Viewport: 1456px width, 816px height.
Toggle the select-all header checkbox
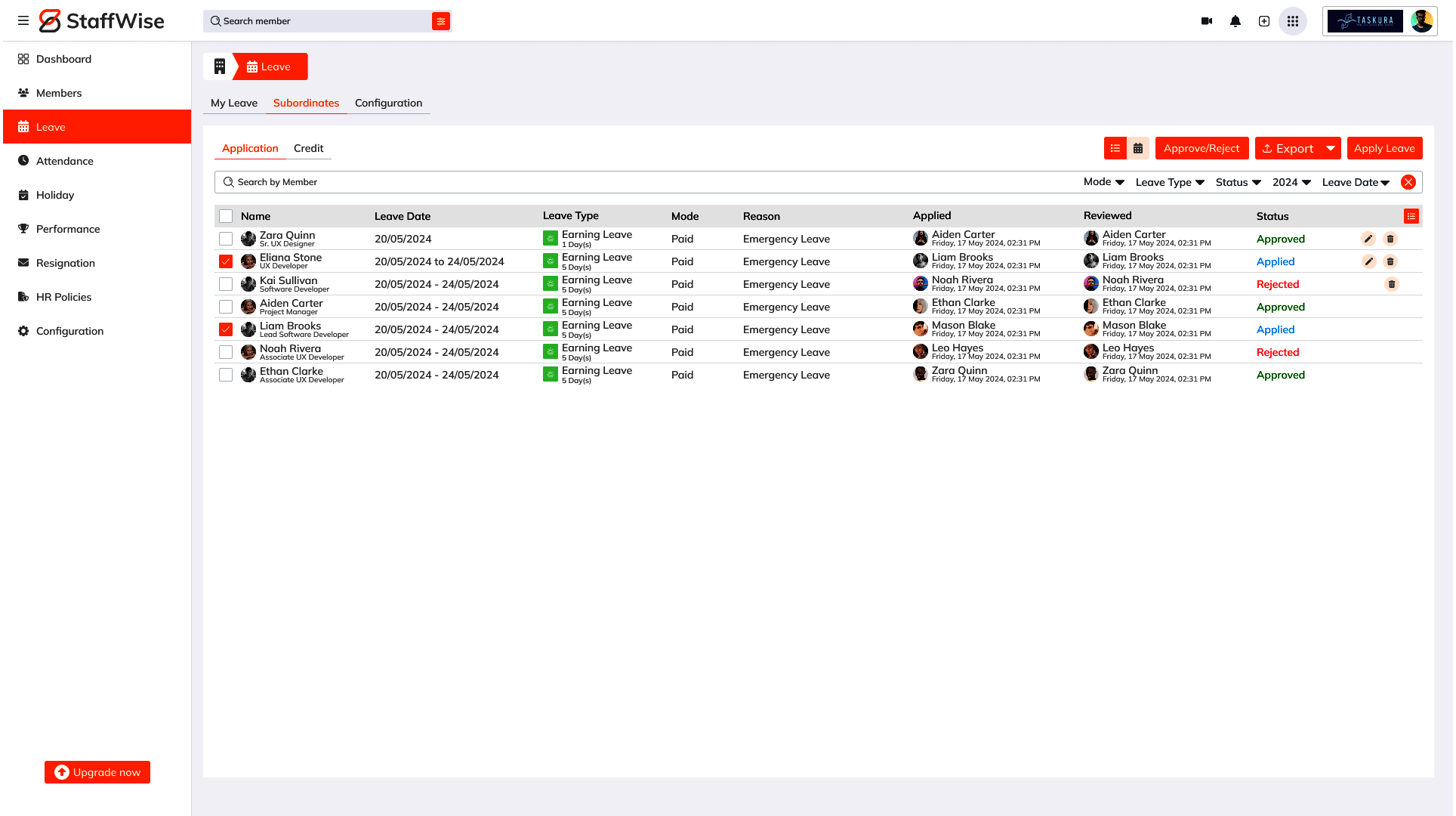[226, 216]
